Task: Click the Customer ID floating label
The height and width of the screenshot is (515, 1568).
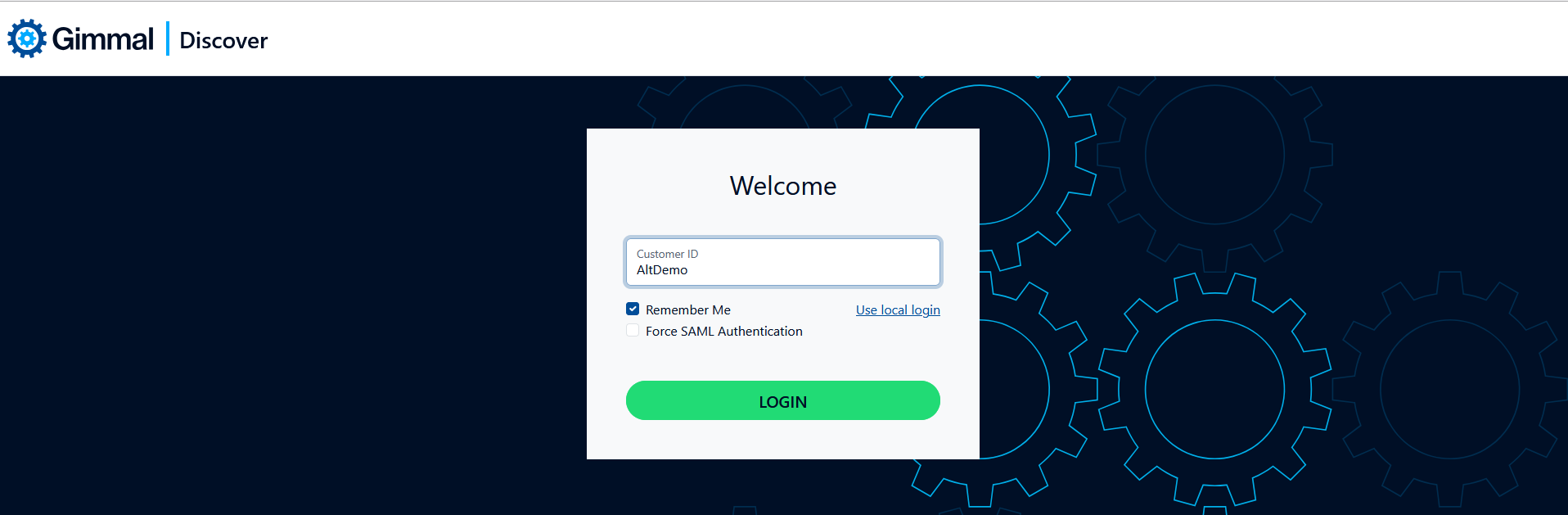Action: pyautogui.click(x=667, y=254)
